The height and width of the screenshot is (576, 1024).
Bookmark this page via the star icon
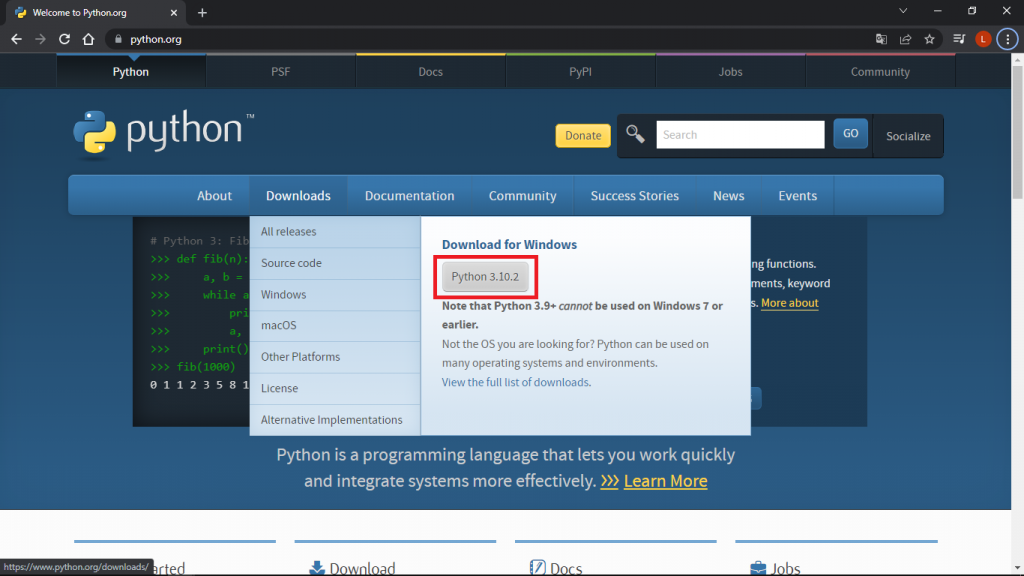[931, 39]
